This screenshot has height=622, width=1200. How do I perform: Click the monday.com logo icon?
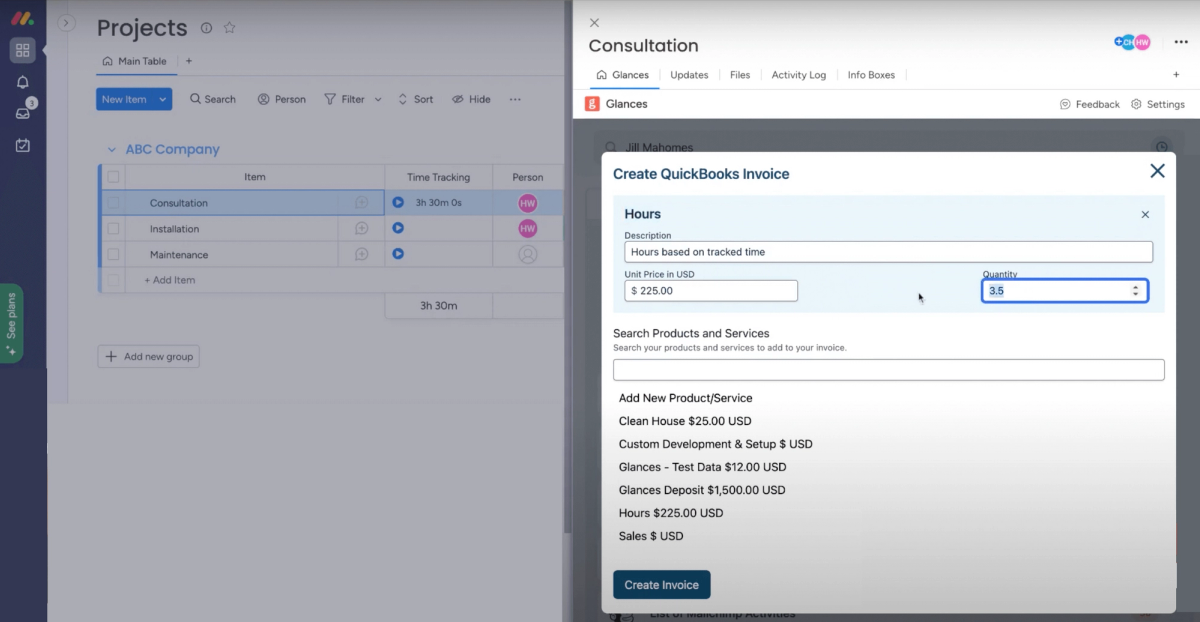(22, 18)
